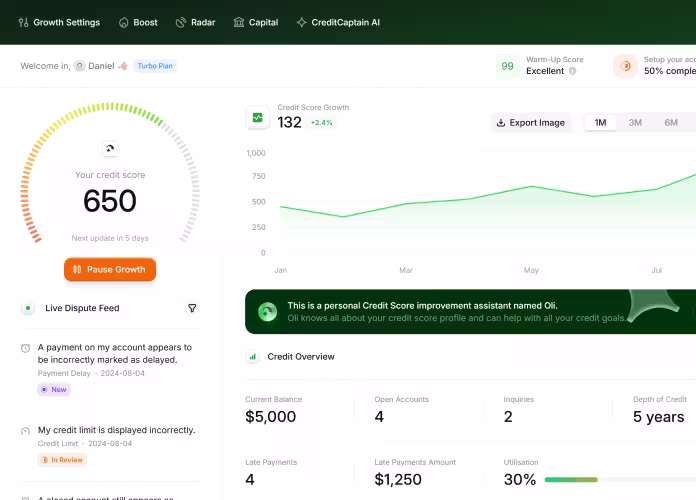Click the Live Dispute Feed status indicator
The height and width of the screenshot is (500, 696).
click(28, 308)
